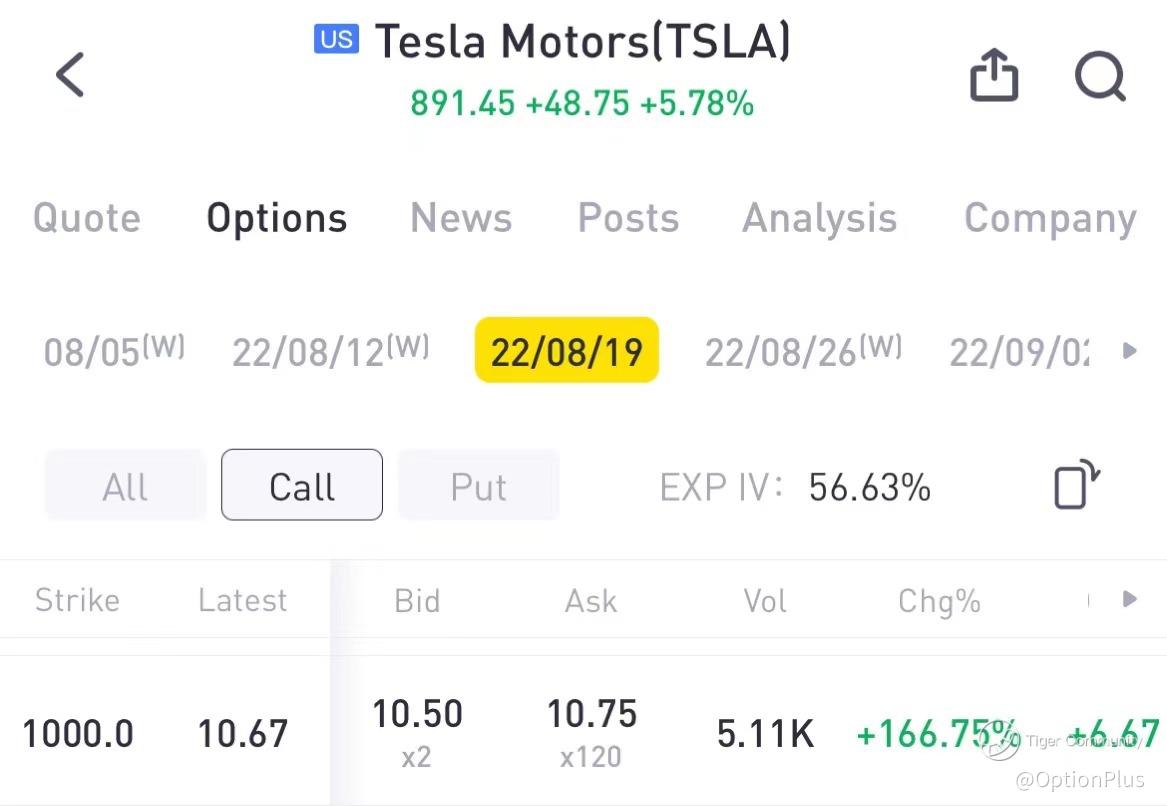Switch to the Quote tab
1167x806 pixels.
point(87,218)
